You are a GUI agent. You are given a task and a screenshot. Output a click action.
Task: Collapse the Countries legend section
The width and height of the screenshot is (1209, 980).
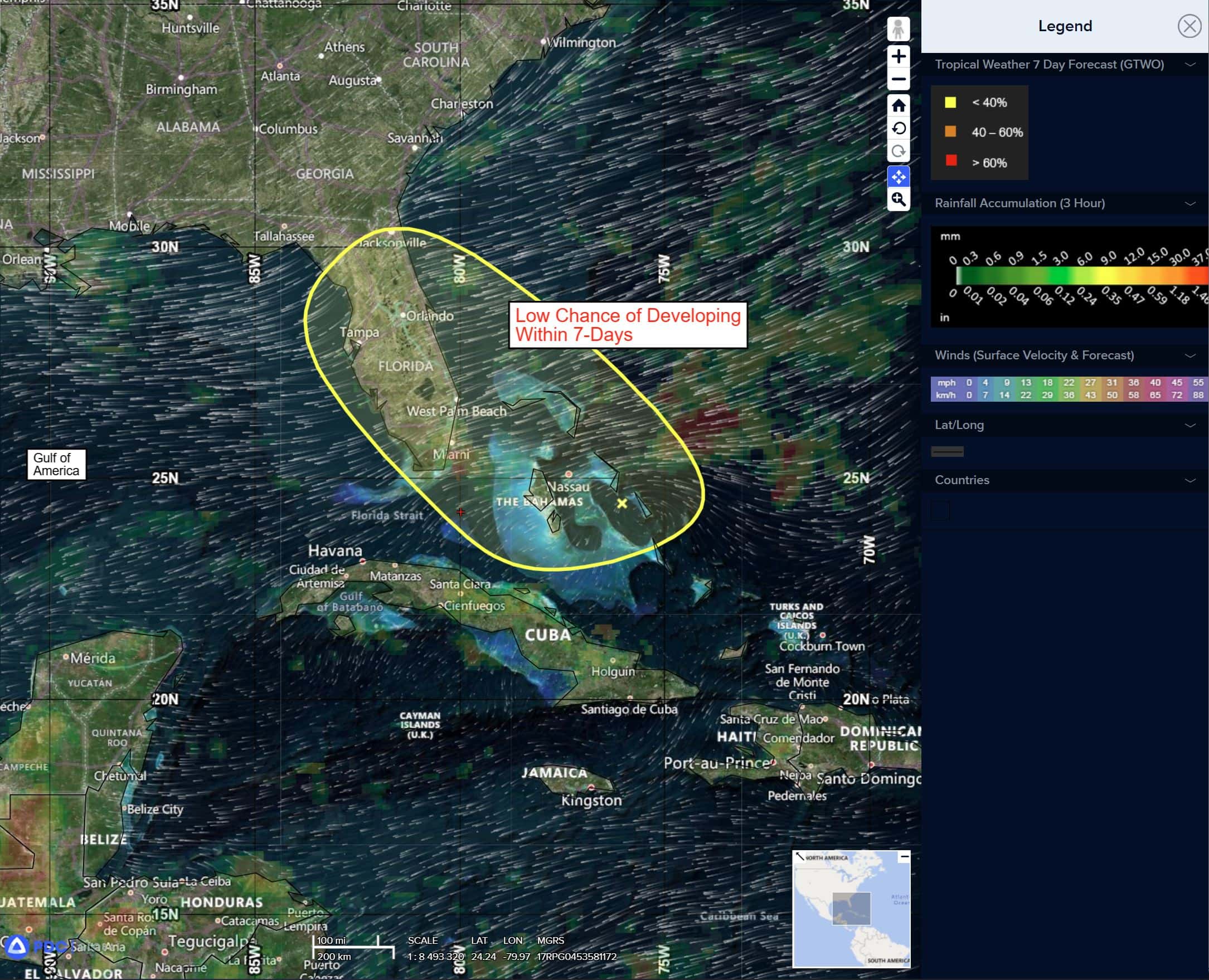(x=1190, y=480)
